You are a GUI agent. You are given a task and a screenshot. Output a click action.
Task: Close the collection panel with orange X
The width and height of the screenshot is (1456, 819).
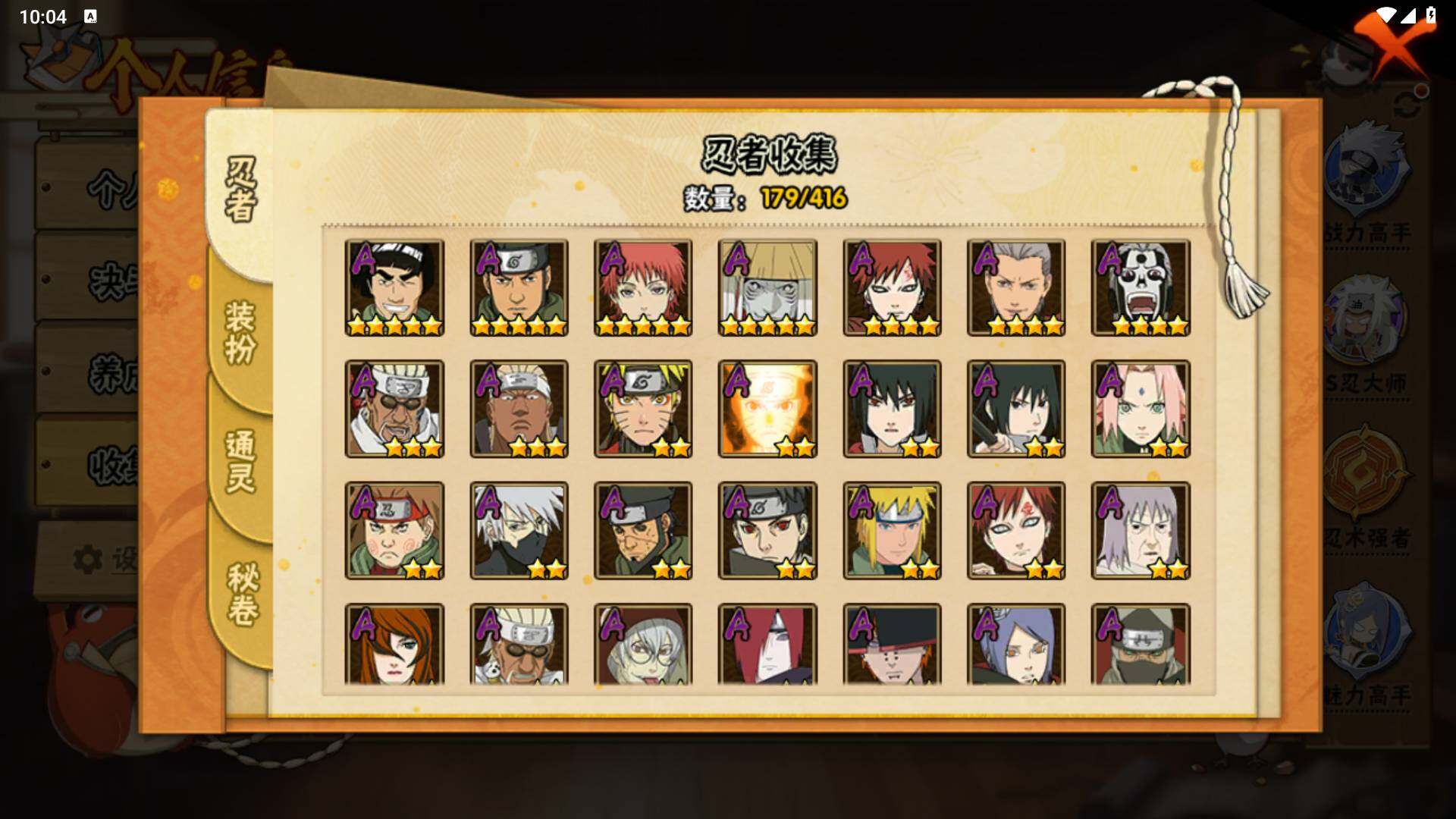pyautogui.click(x=1392, y=44)
